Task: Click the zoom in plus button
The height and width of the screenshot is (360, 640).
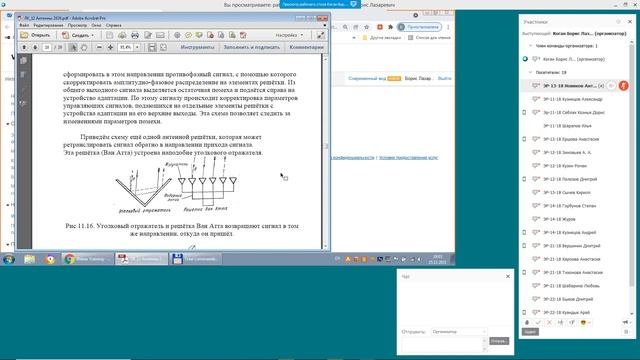Action: [x=110, y=47]
